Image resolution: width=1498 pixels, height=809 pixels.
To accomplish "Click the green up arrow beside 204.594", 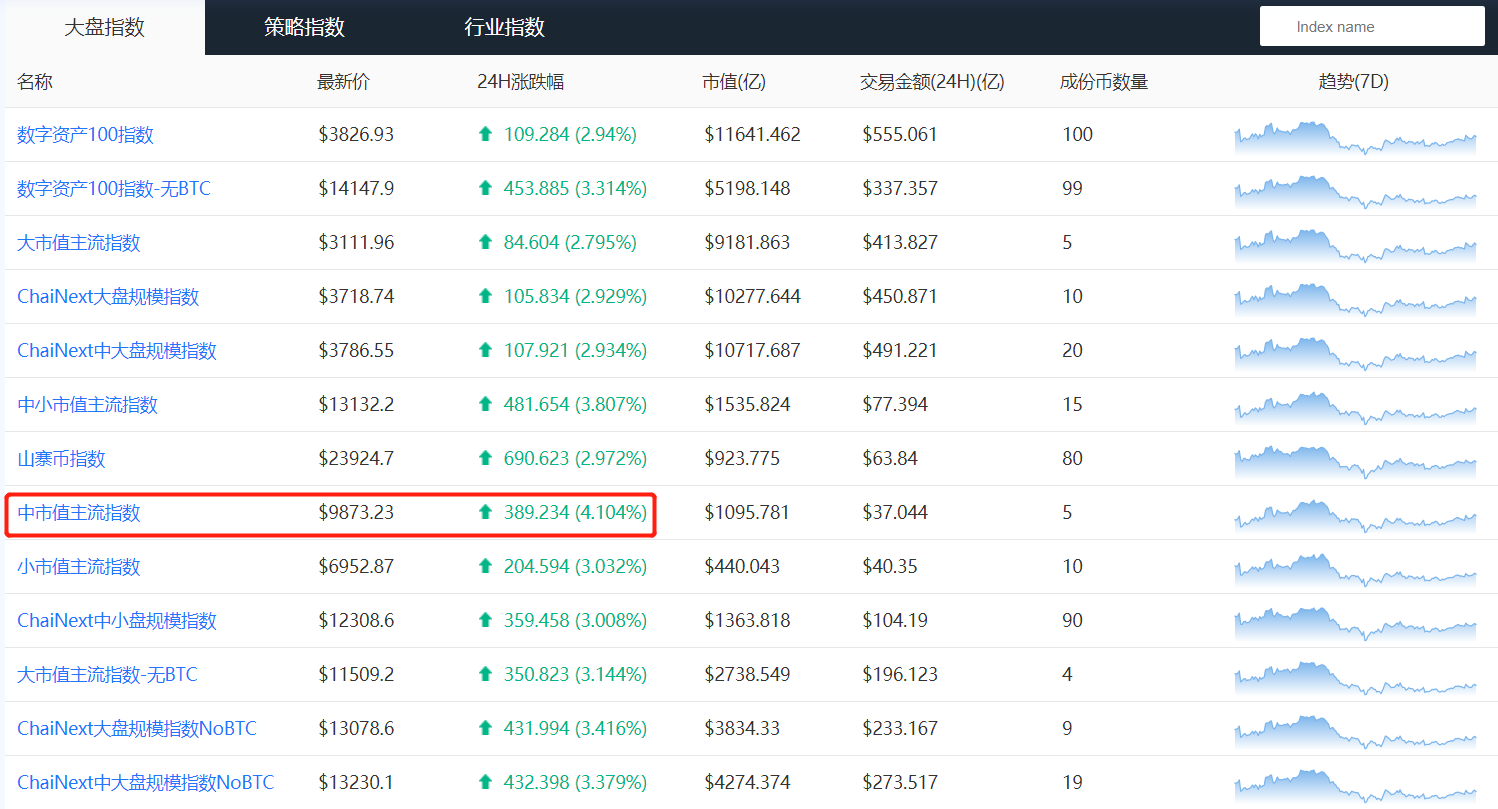I will (x=486, y=566).
